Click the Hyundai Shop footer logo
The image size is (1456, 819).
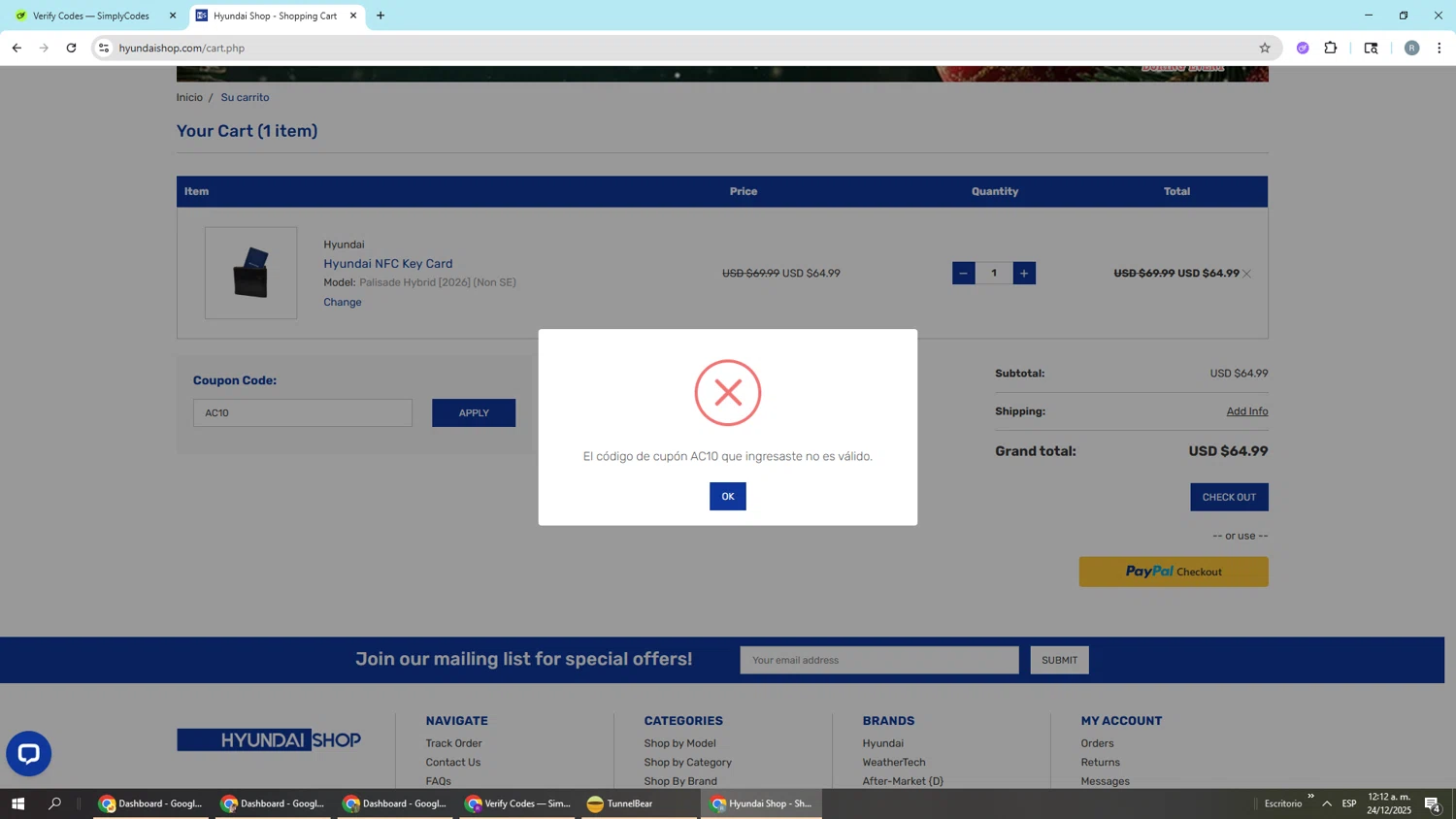tap(269, 739)
